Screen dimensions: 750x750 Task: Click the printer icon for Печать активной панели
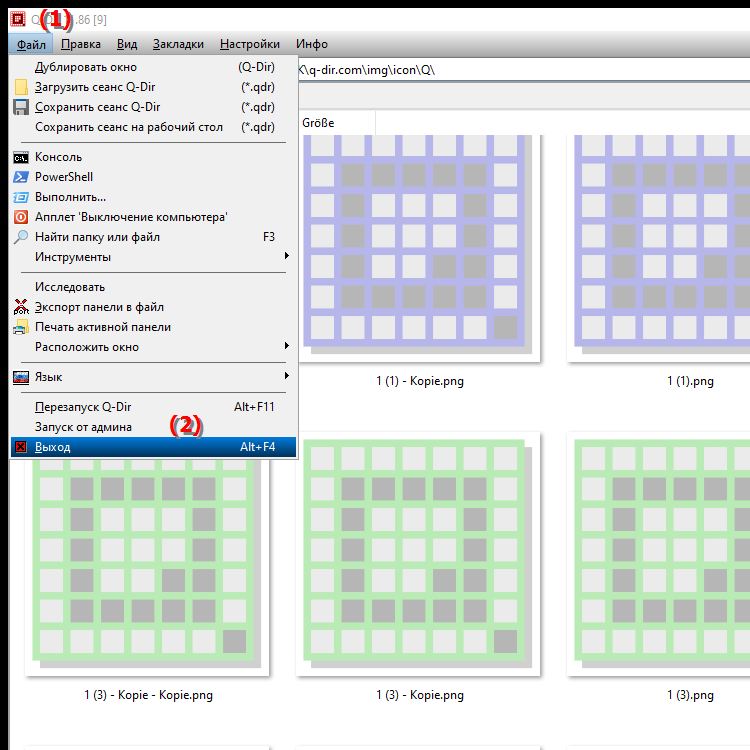pos(21,327)
